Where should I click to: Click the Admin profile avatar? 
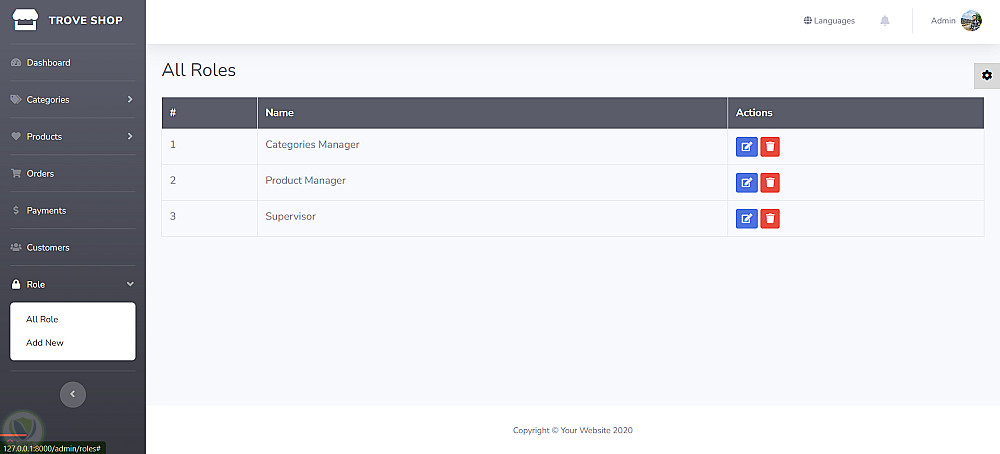971,21
